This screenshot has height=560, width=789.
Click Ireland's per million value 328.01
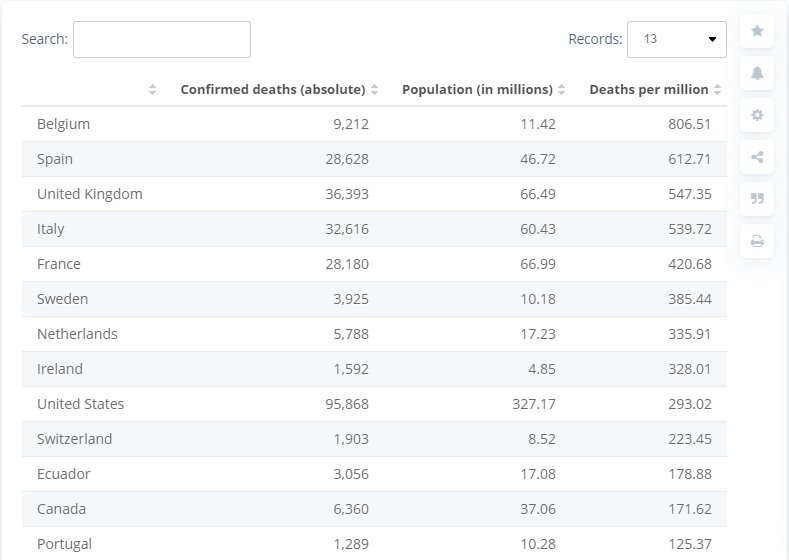[x=689, y=369]
